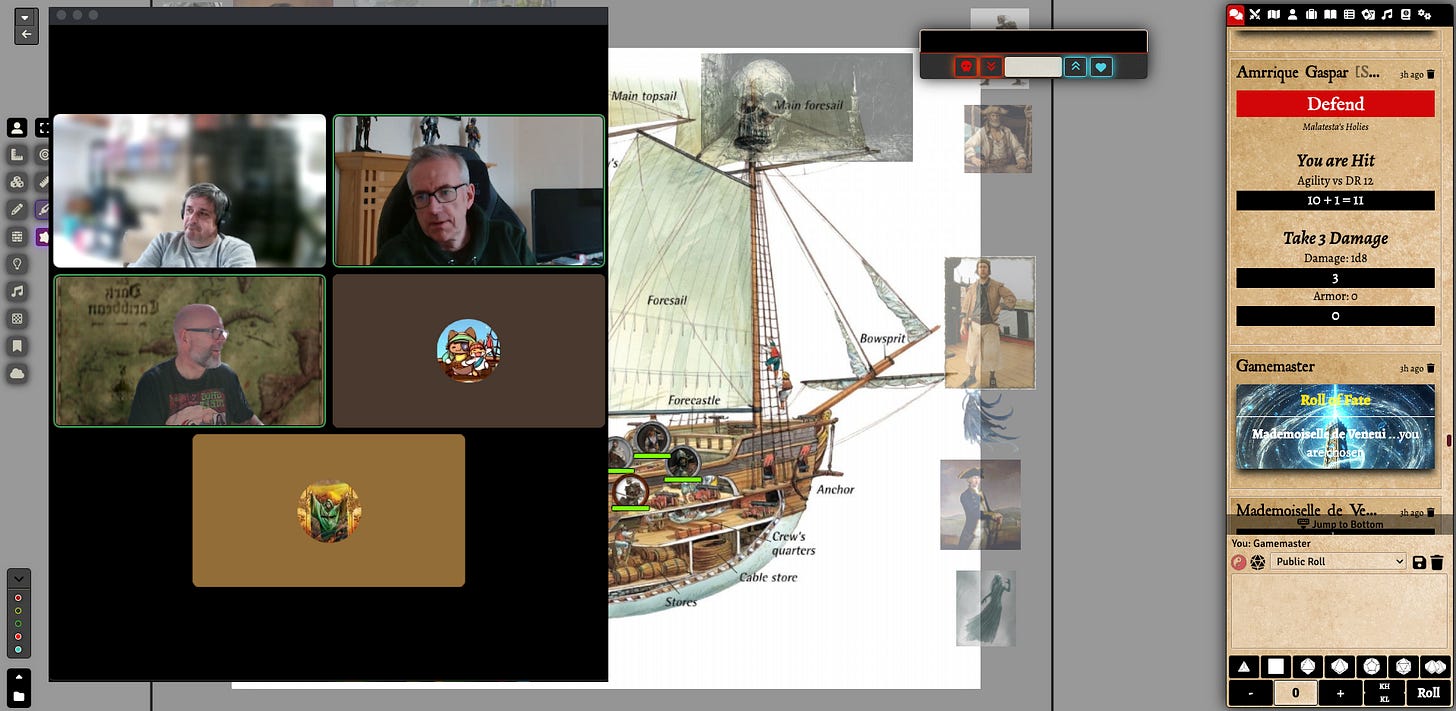Open the Items suitcase tab
Viewport: 1456px width, 711px height.
click(1311, 15)
